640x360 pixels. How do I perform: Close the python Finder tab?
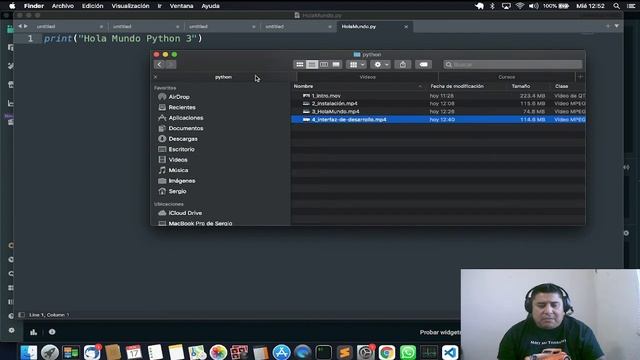pyautogui.click(x=156, y=77)
